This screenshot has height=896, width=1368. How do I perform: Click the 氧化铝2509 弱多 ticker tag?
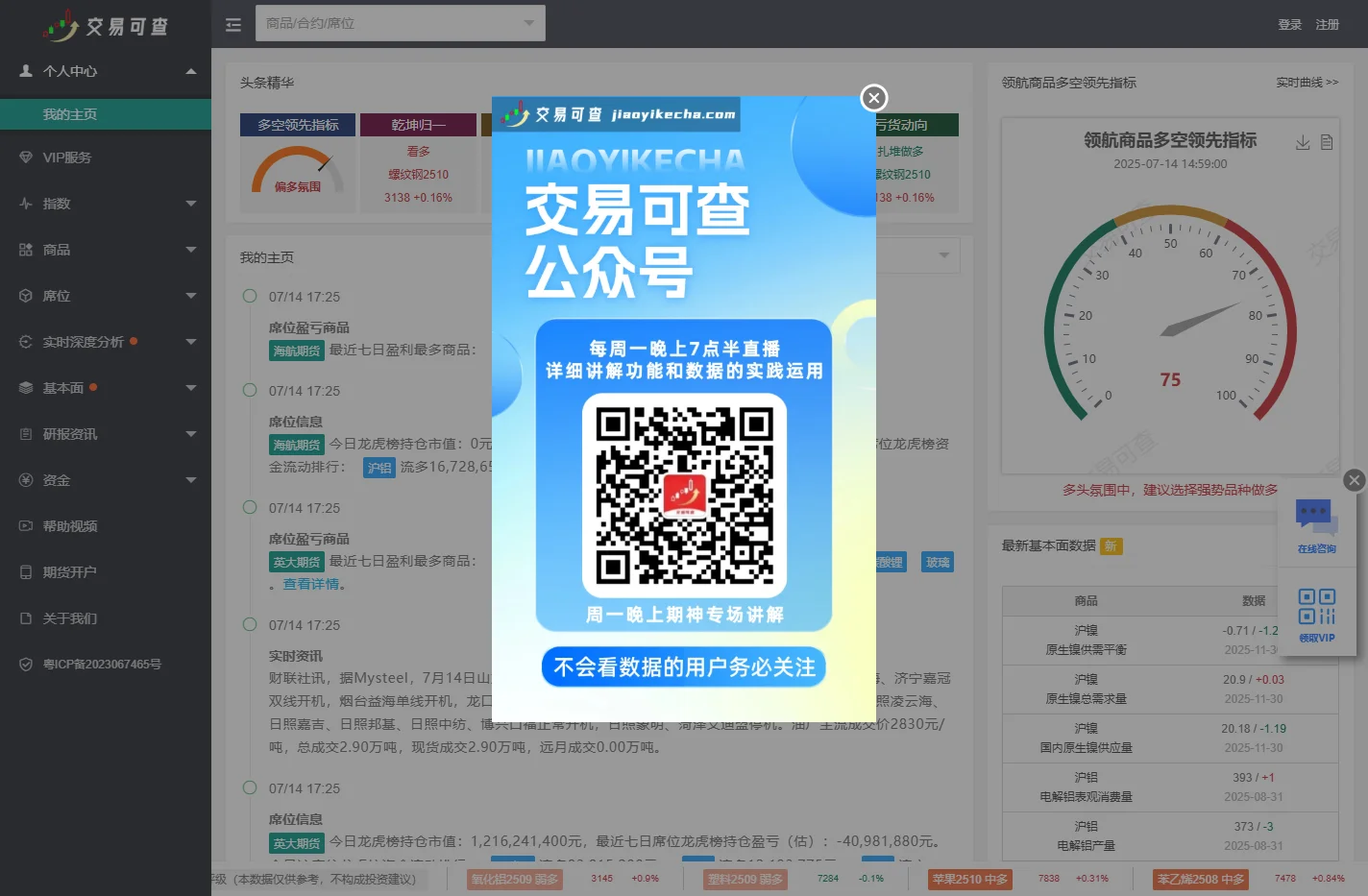pos(515,879)
